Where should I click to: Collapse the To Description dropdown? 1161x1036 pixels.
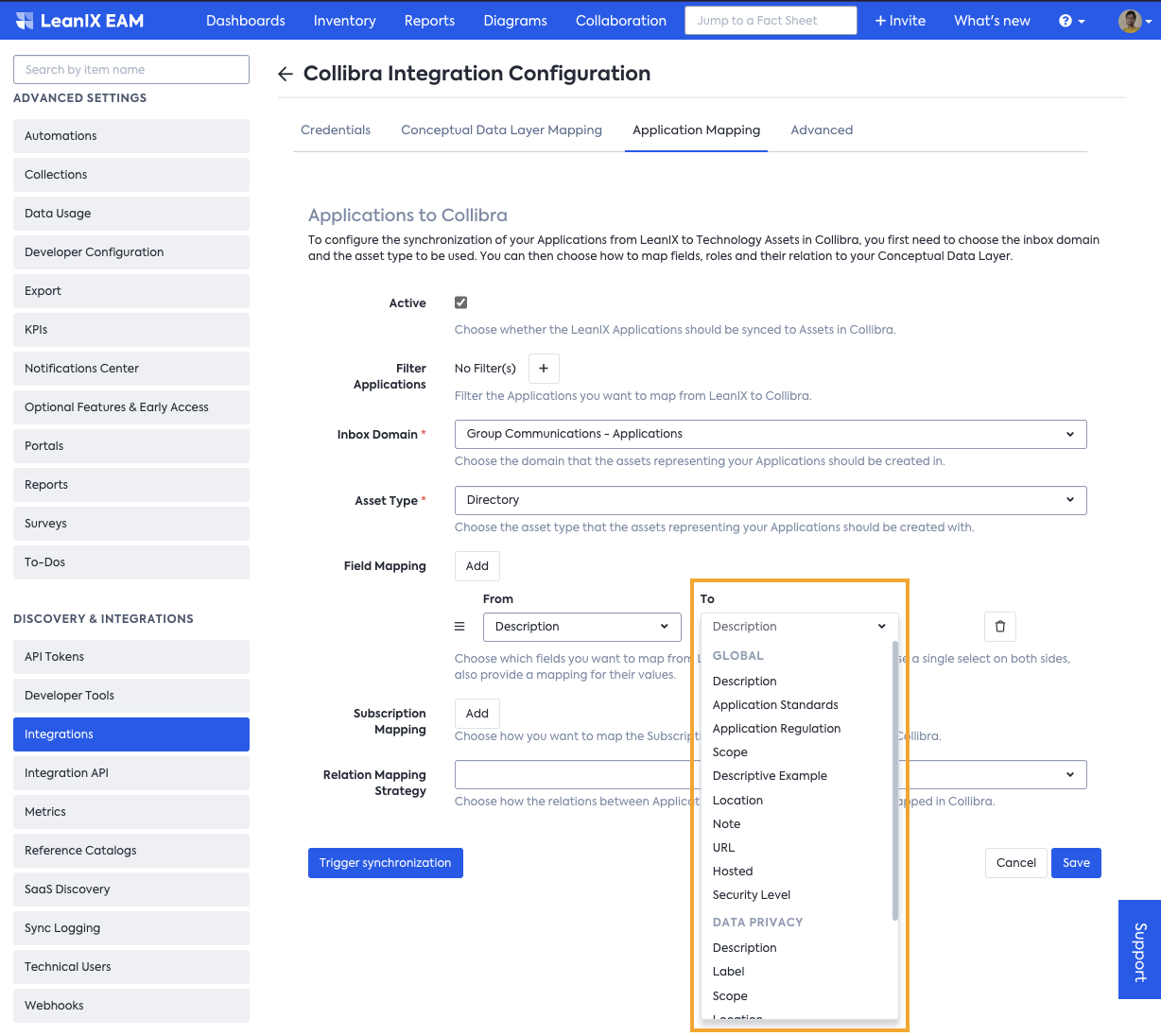pos(800,627)
